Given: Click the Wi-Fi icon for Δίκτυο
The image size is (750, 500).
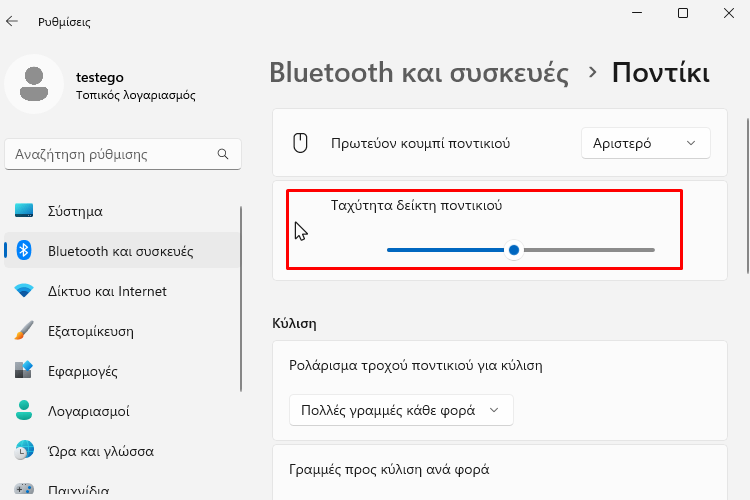Looking at the screenshot, I should (24, 290).
